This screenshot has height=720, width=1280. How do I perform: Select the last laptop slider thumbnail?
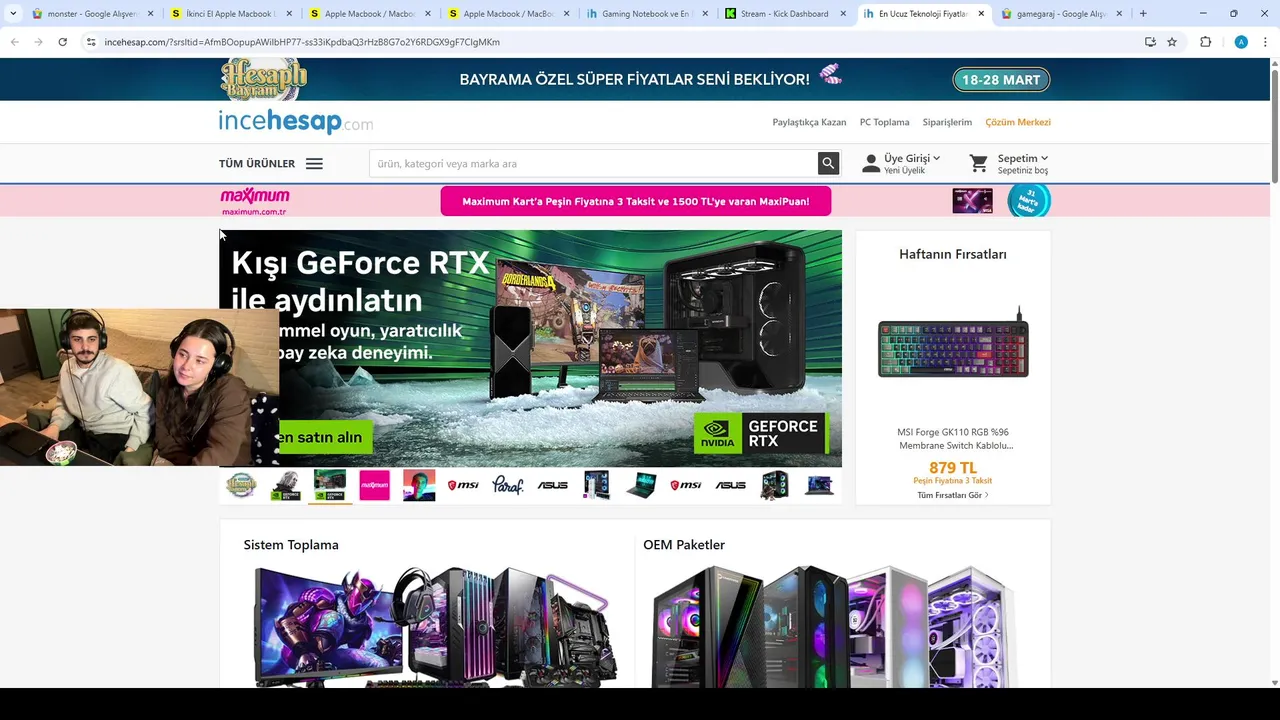pyautogui.click(x=819, y=485)
